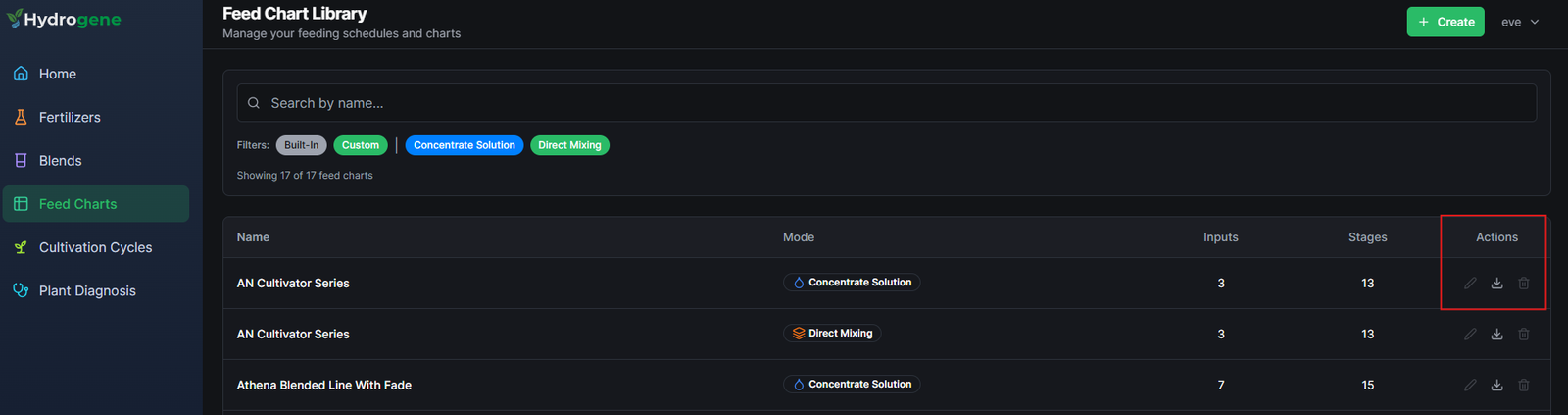Click the Stages column header
The height and width of the screenshot is (415, 1568).
(1367, 237)
